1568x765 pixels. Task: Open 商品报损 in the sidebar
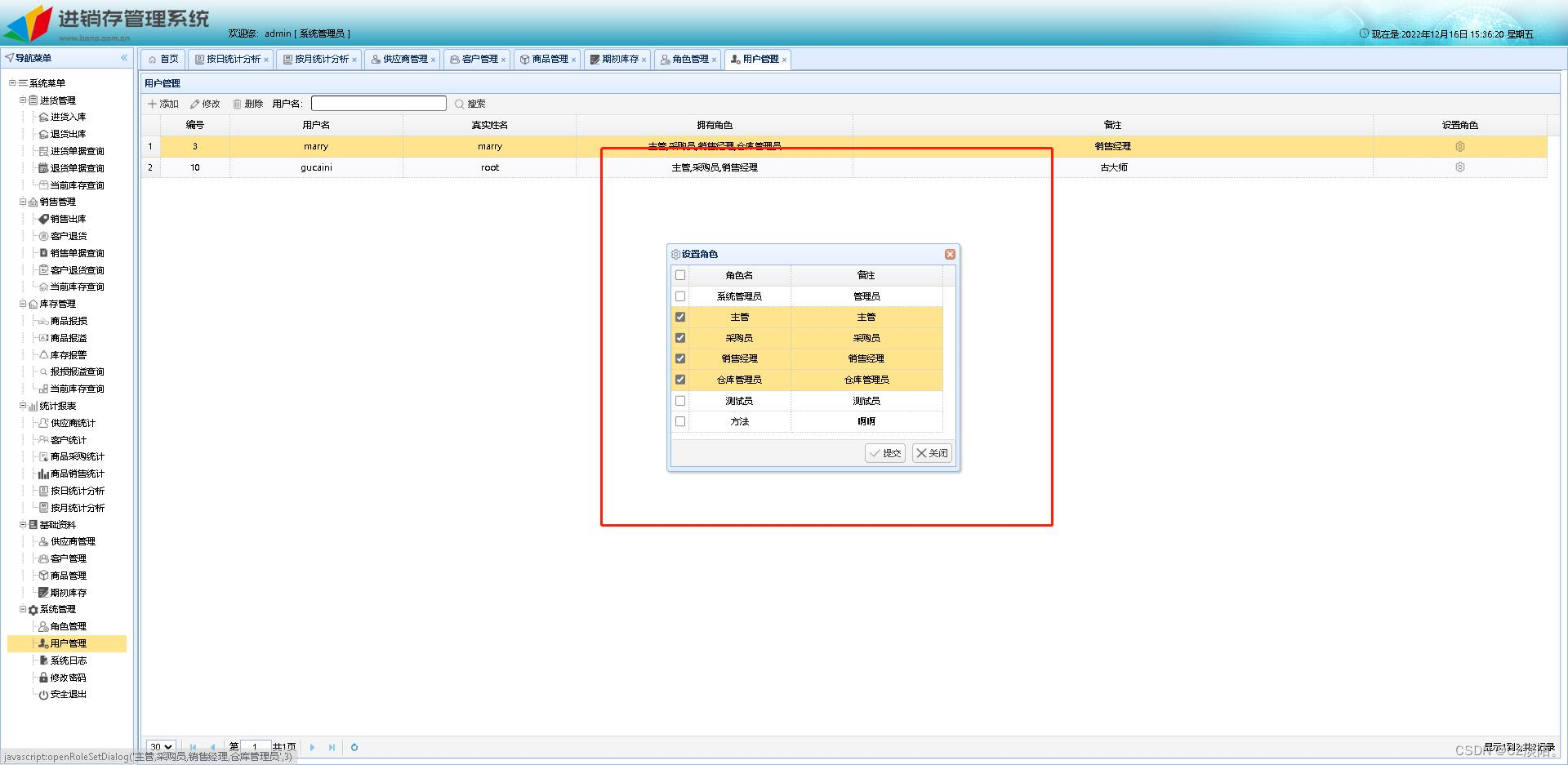[x=68, y=321]
